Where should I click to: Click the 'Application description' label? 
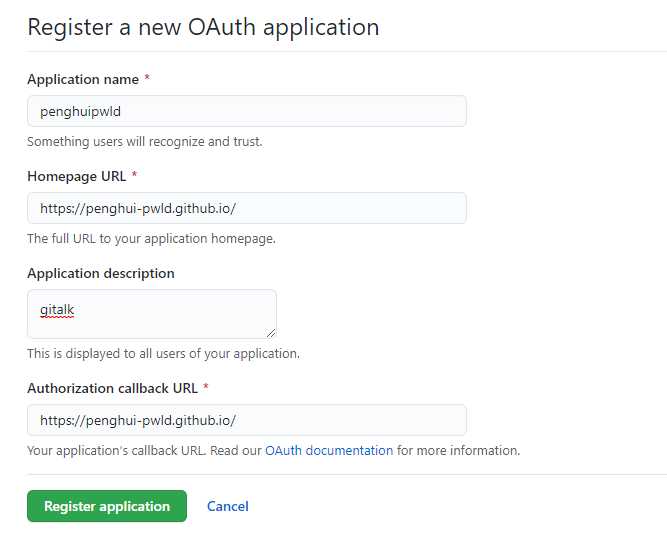[100, 273]
